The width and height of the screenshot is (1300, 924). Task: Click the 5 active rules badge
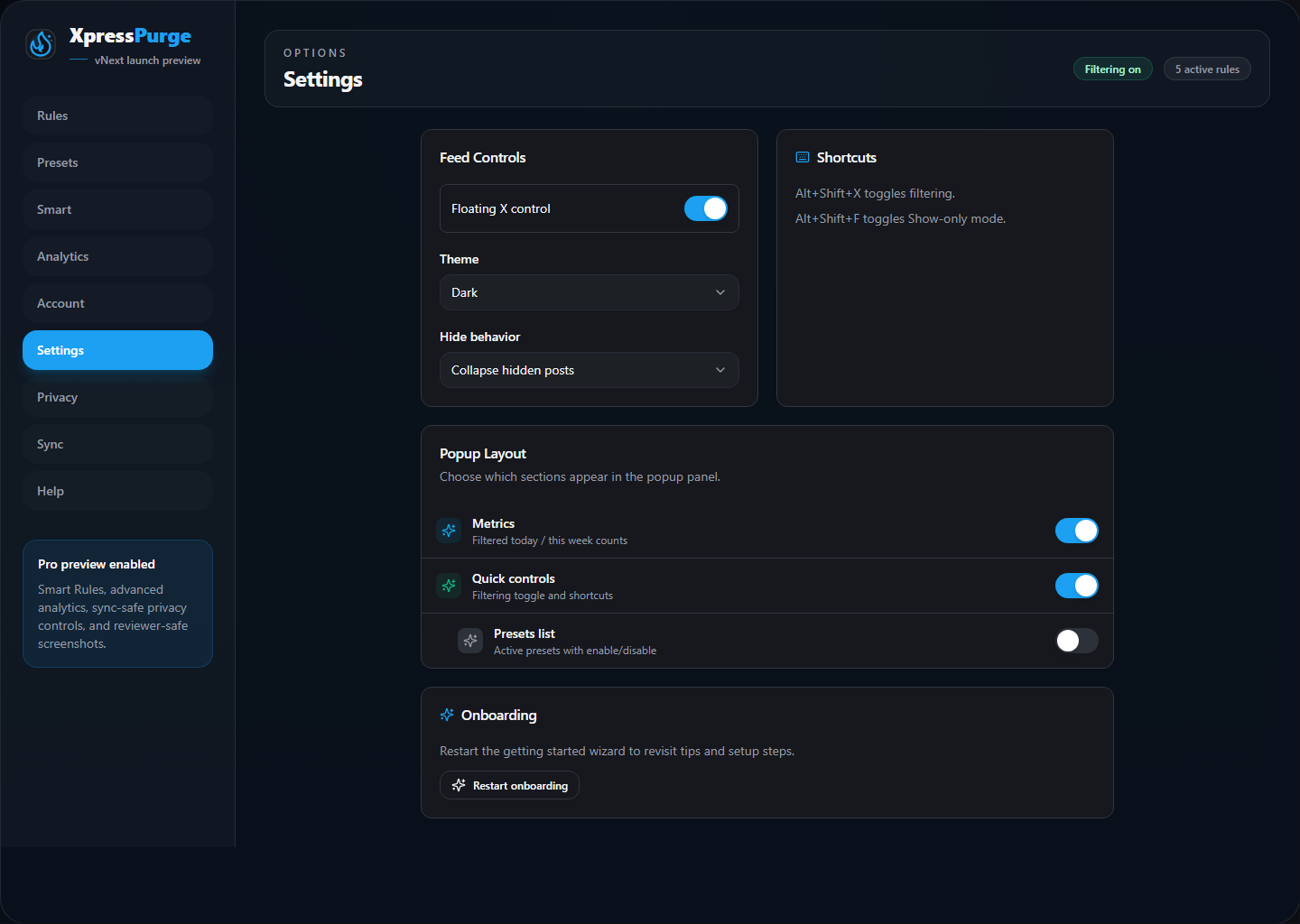pos(1207,69)
